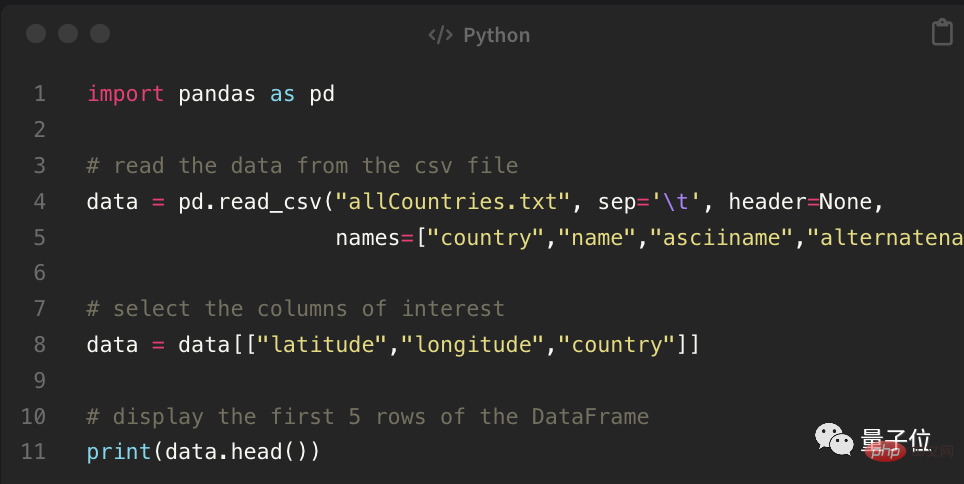Click the names= parameter on line 5
Image resolution: width=964 pixels, height=484 pixels.
point(374,237)
